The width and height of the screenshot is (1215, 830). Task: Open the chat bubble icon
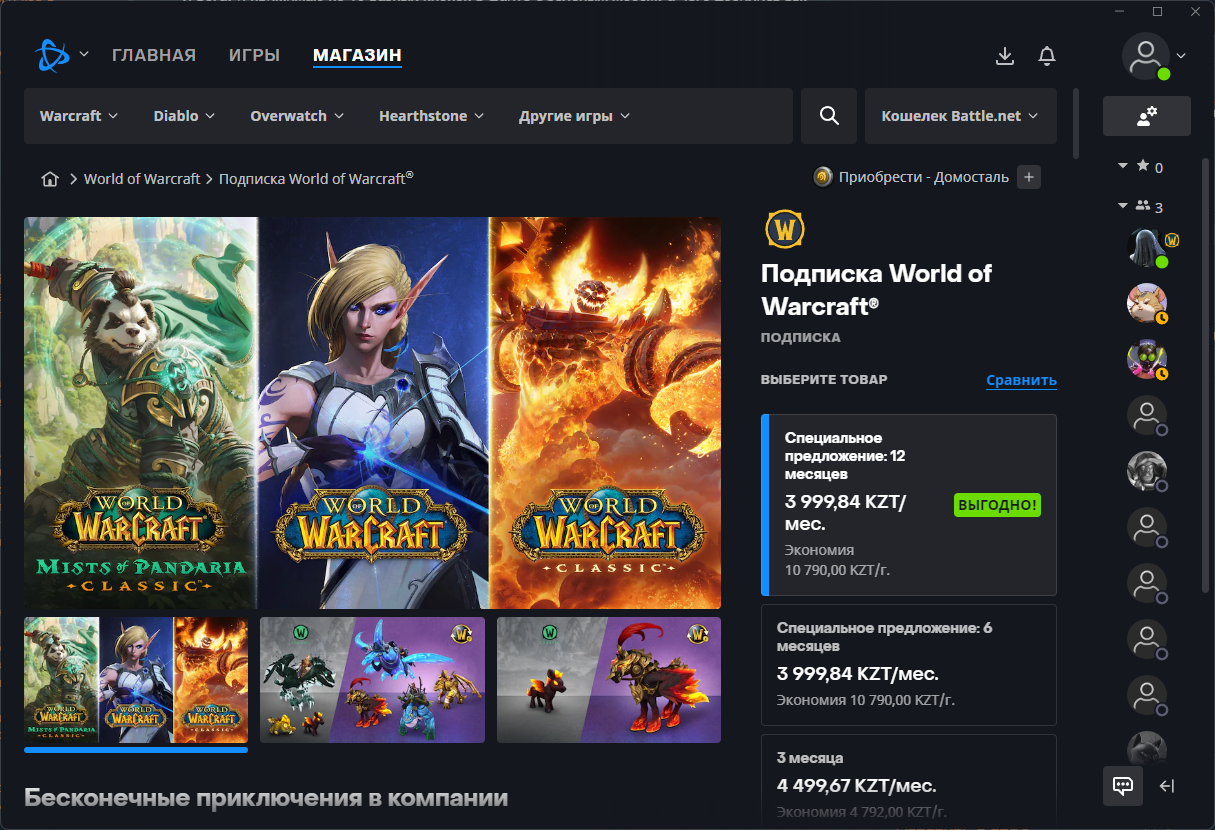coord(1122,785)
